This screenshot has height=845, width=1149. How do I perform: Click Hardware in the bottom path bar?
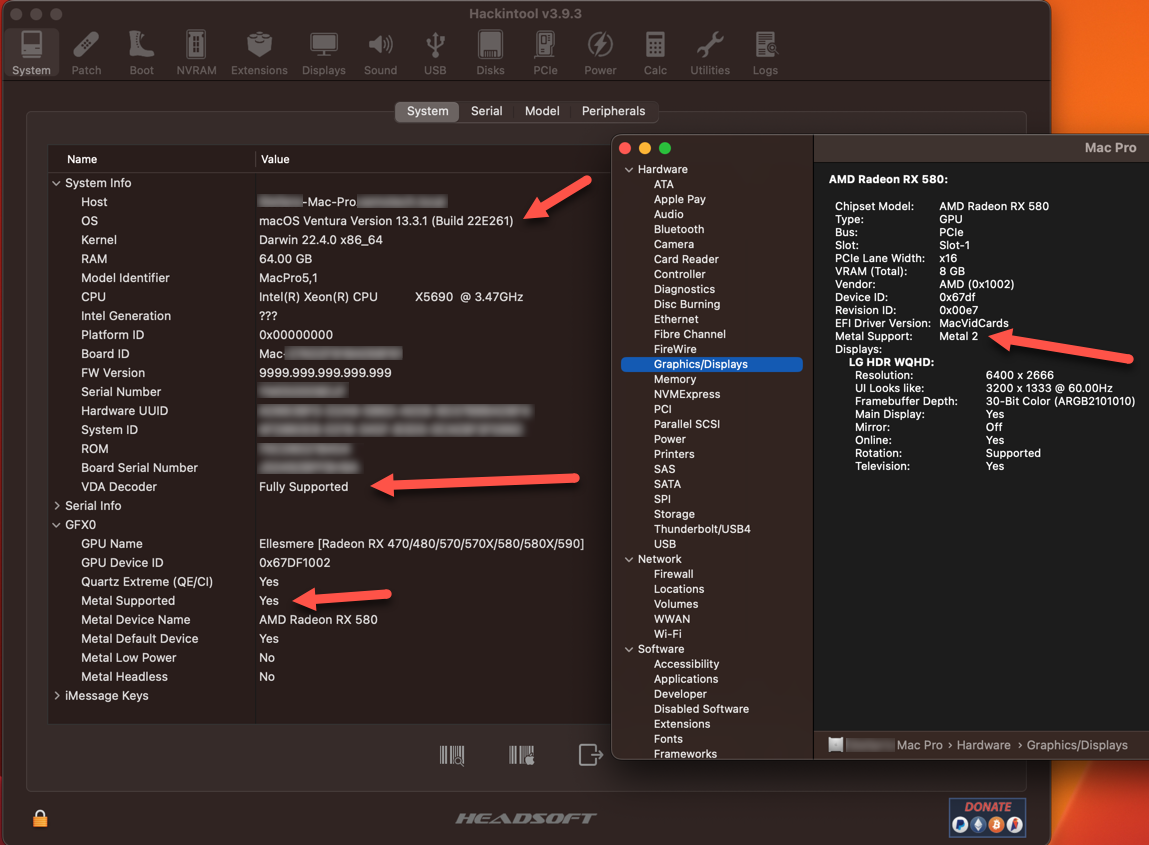[x=983, y=745]
